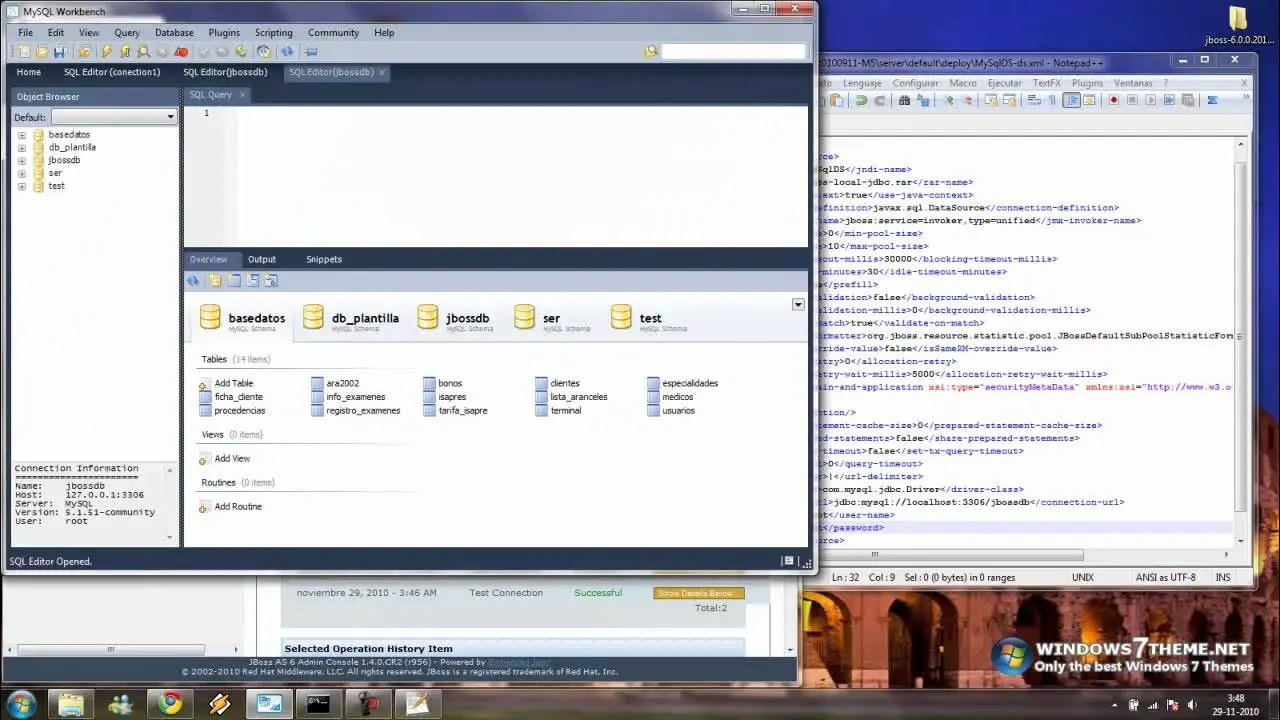The width and height of the screenshot is (1280, 720).
Task: Open Windows Explorer taskbar icon
Action: click(71, 704)
